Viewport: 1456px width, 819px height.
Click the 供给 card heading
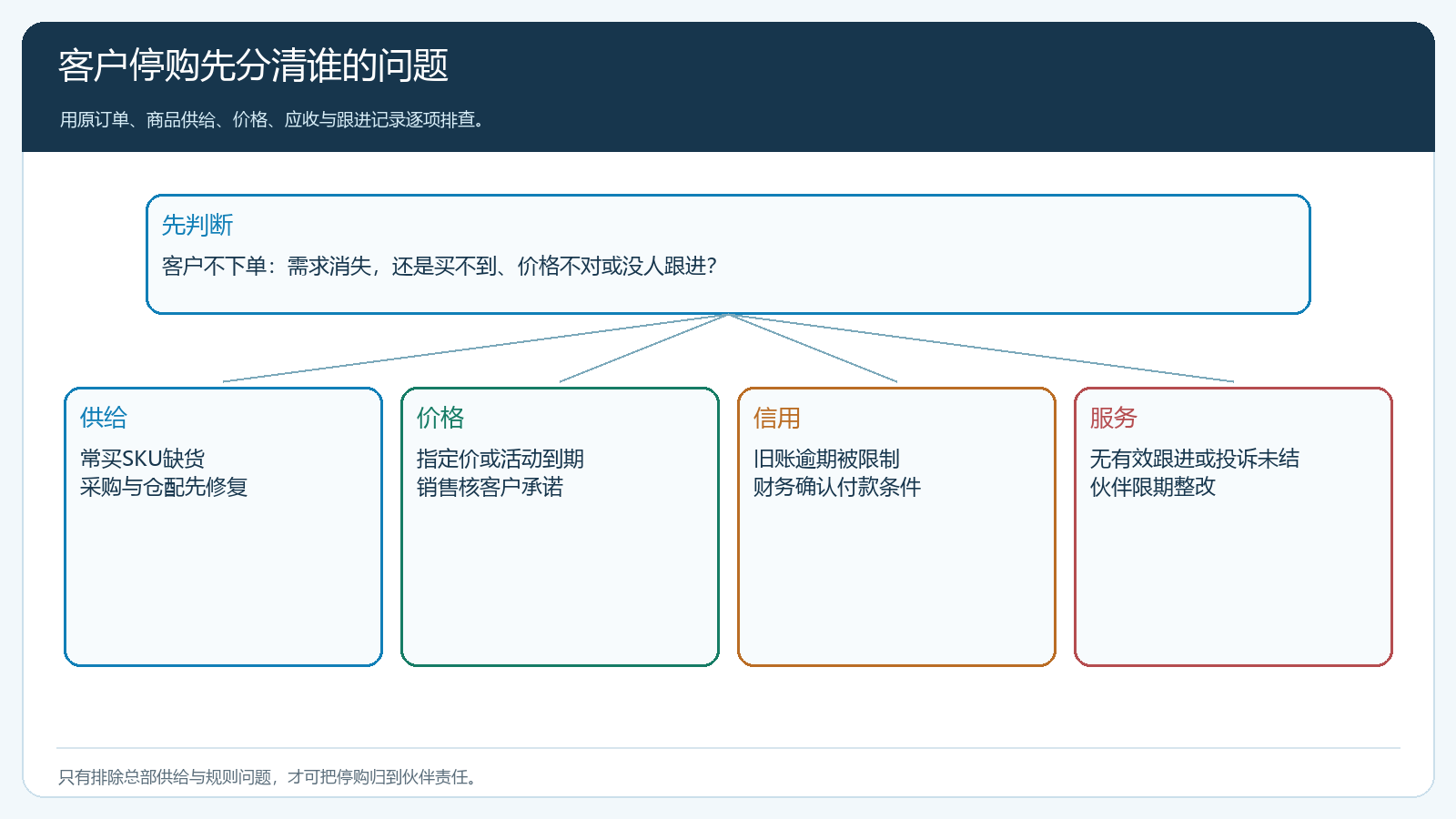coord(104,418)
